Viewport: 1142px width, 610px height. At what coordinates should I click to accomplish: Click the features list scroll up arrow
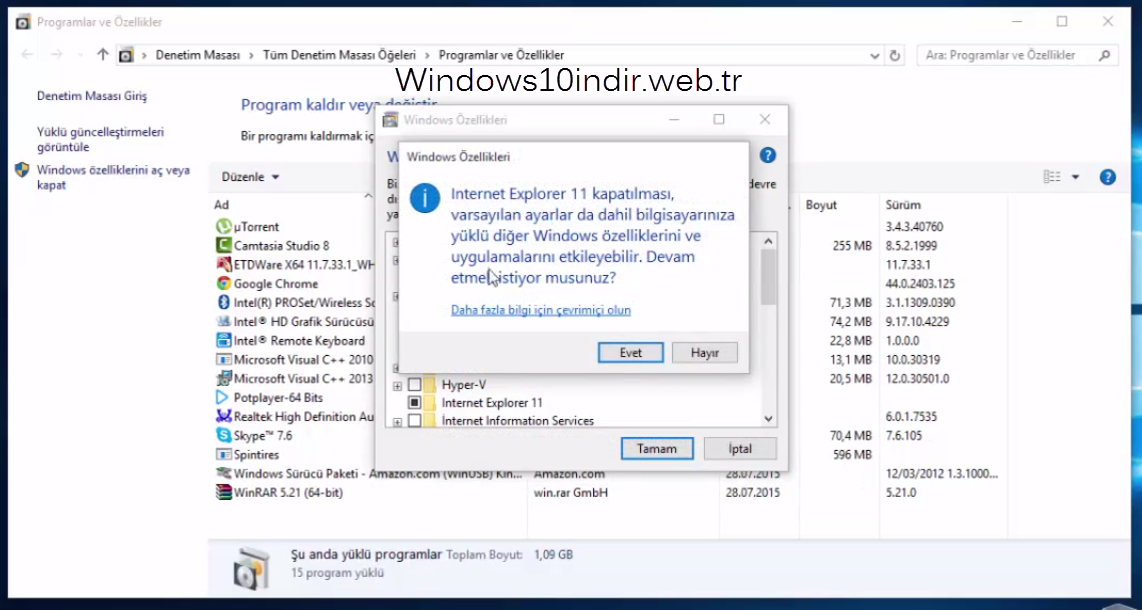(x=768, y=241)
